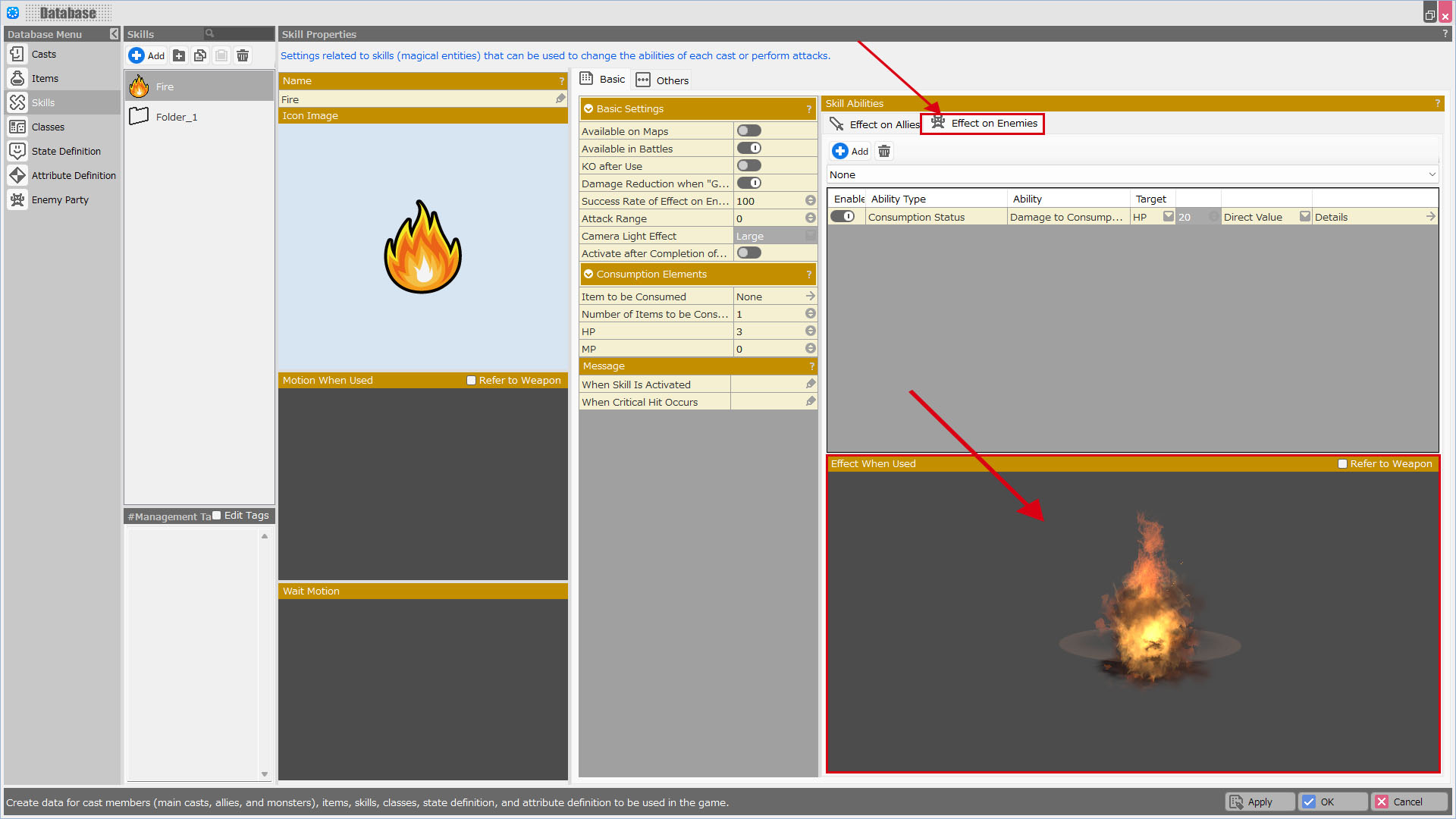Collapse the Consumption Elements section
The width and height of the screenshot is (1456, 819).
click(588, 275)
